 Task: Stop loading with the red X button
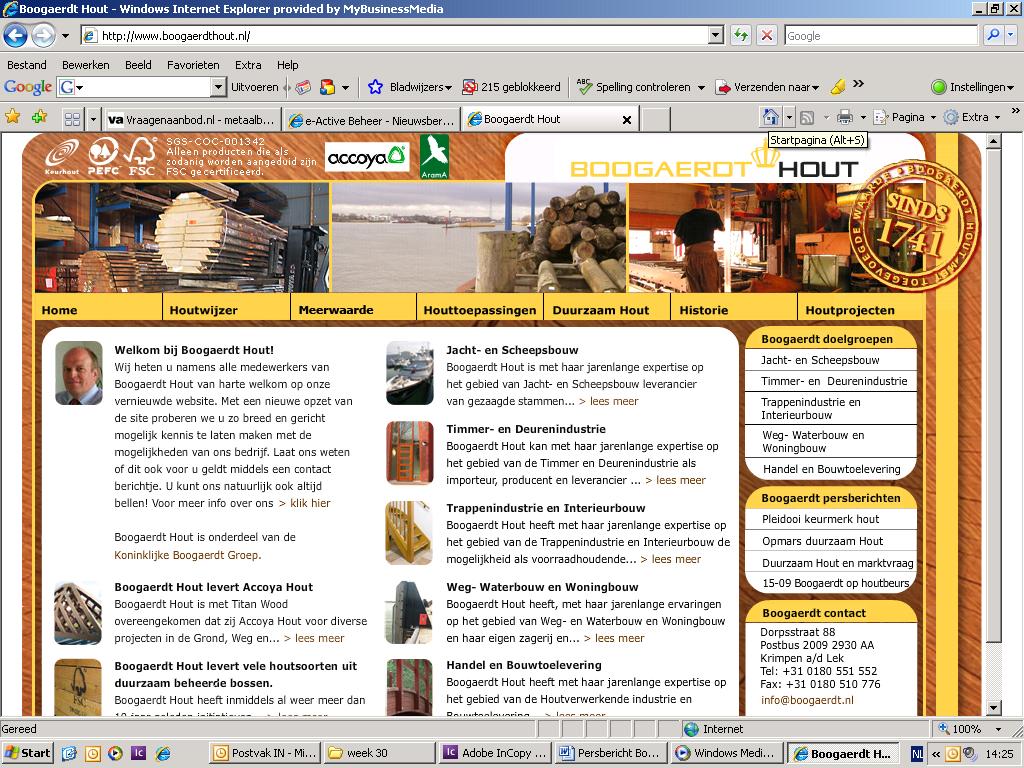767,35
